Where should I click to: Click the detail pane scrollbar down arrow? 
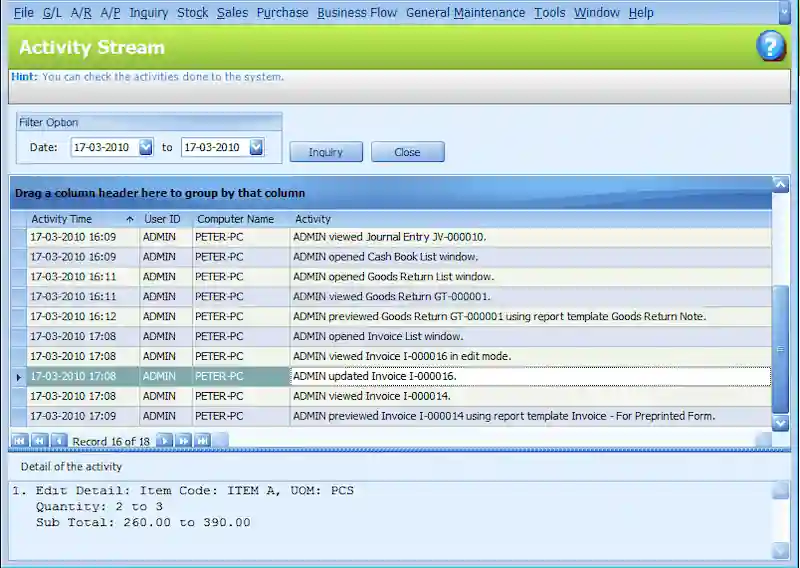tap(781, 551)
